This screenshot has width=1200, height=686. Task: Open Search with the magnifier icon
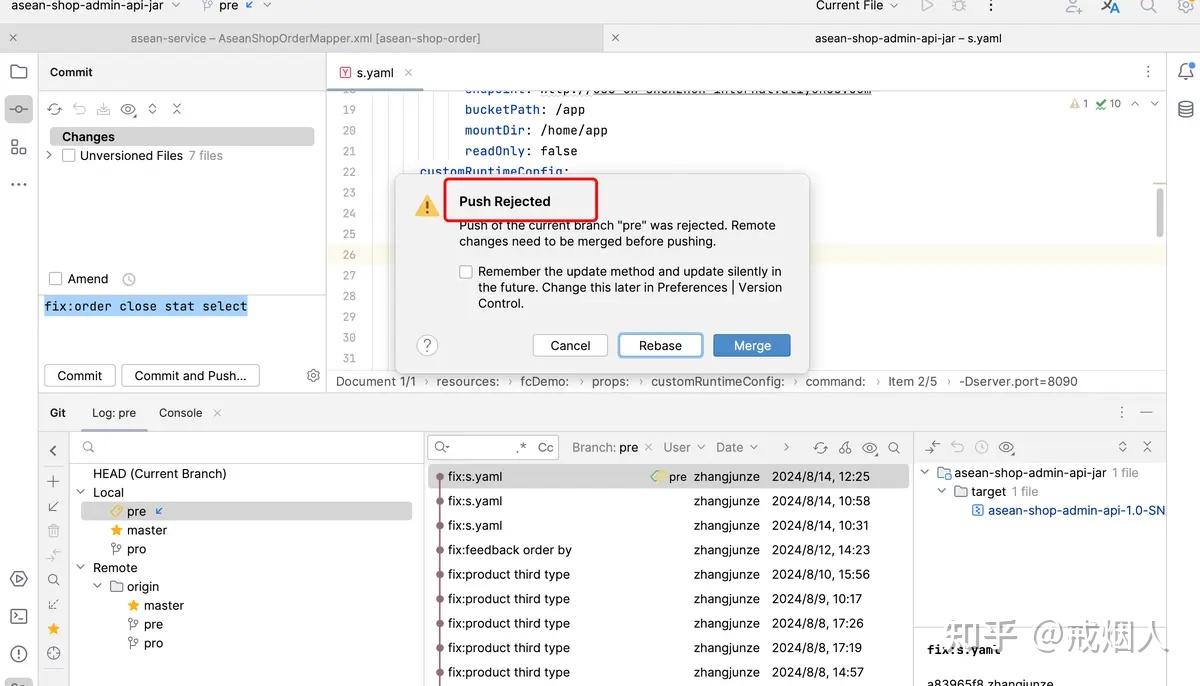pyautogui.click(x=1147, y=7)
